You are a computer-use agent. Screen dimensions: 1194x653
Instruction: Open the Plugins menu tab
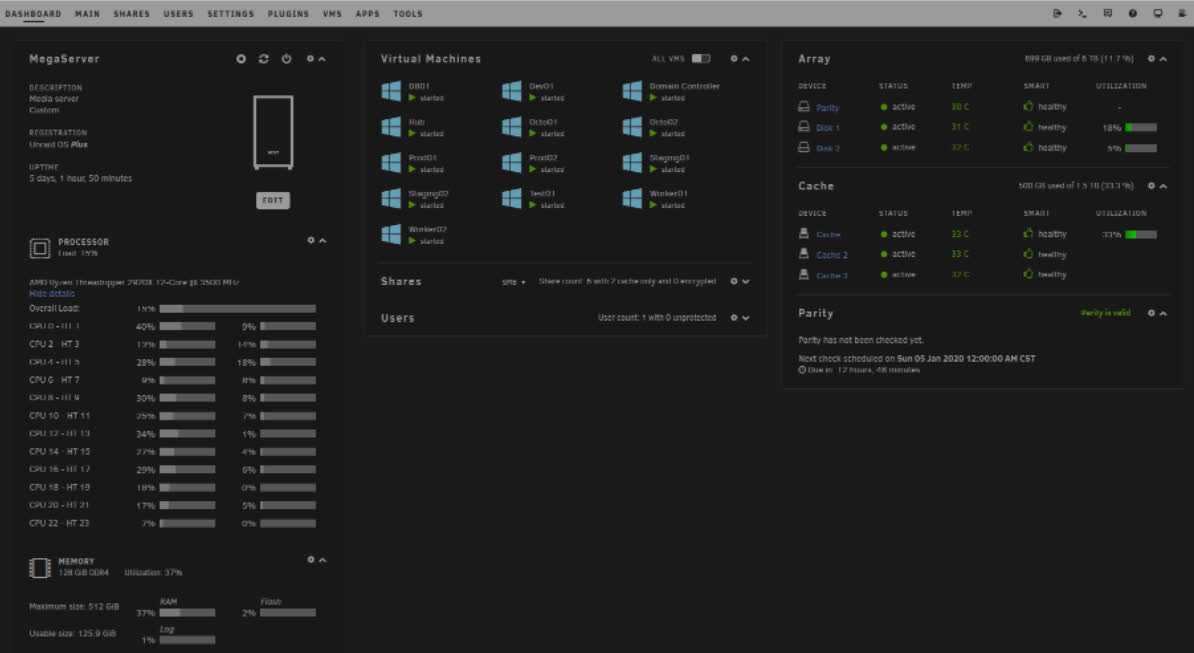(x=288, y=14)
